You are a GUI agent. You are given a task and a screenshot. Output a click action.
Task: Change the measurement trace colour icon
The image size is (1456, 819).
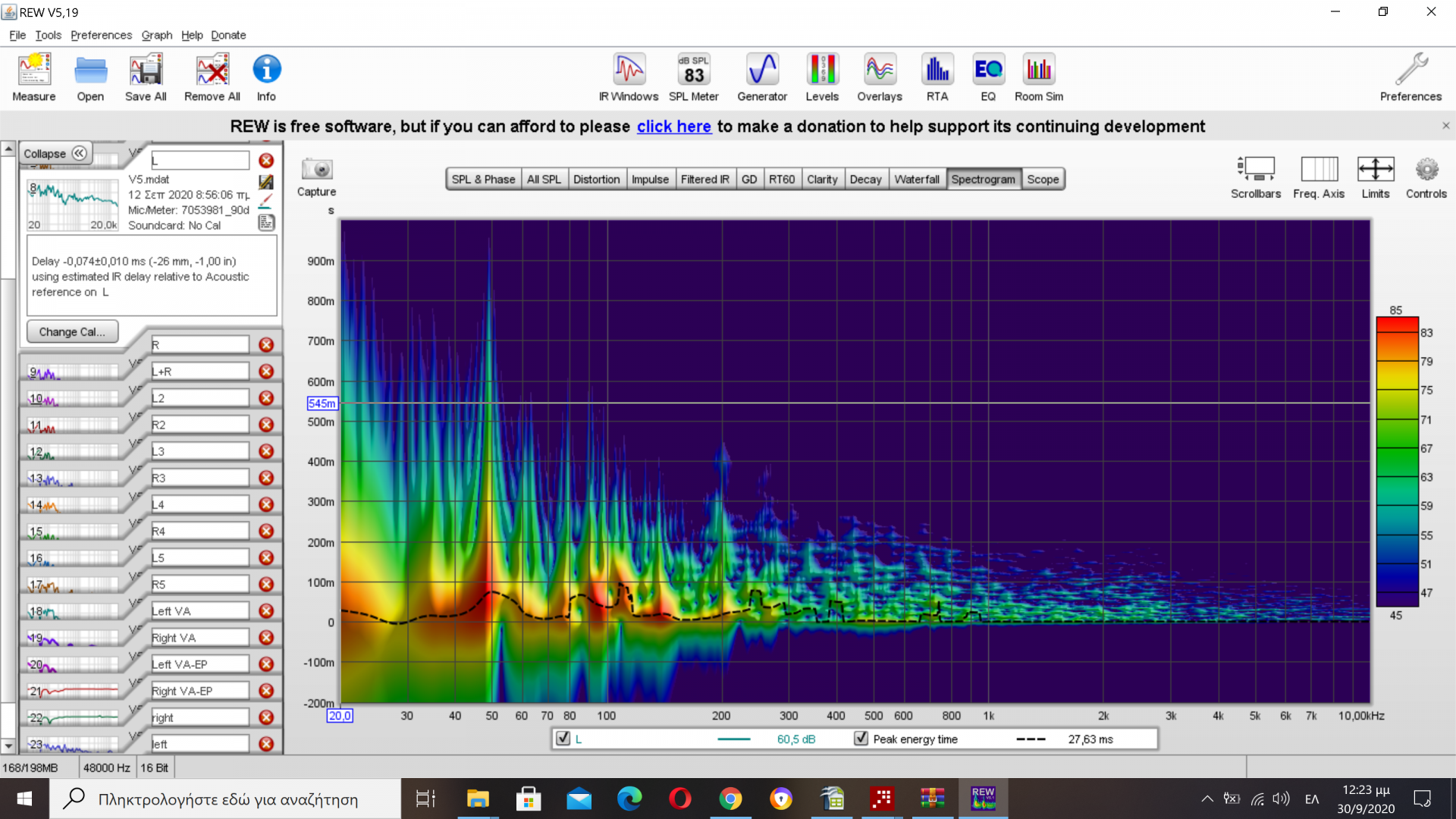pyautogui.click(x=266, y=202)
